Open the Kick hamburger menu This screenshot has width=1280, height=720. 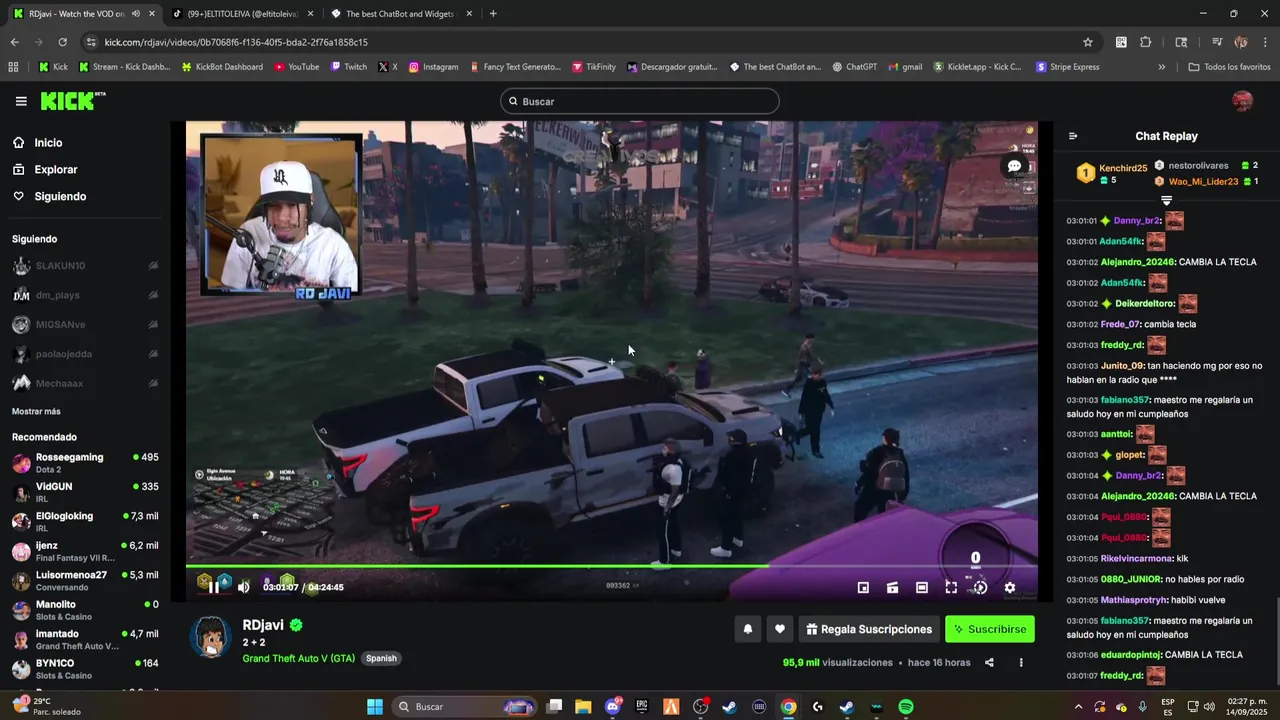coord(21,101)
